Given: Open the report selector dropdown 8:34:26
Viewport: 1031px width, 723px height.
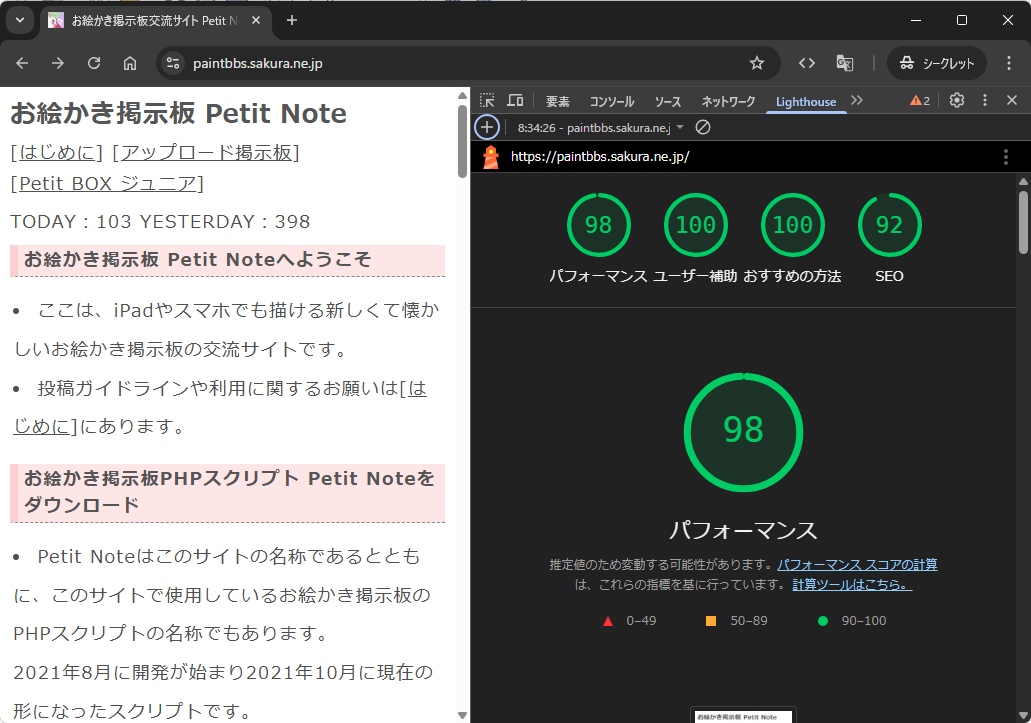Looking at the screenshot, I should coord(600,128).
